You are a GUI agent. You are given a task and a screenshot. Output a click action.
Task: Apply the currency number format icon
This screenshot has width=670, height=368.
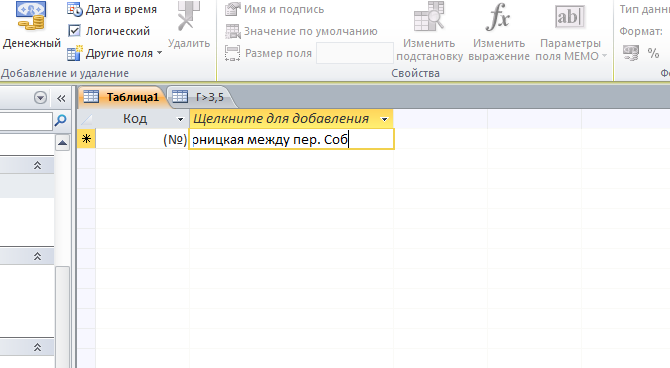pos(631,53)
